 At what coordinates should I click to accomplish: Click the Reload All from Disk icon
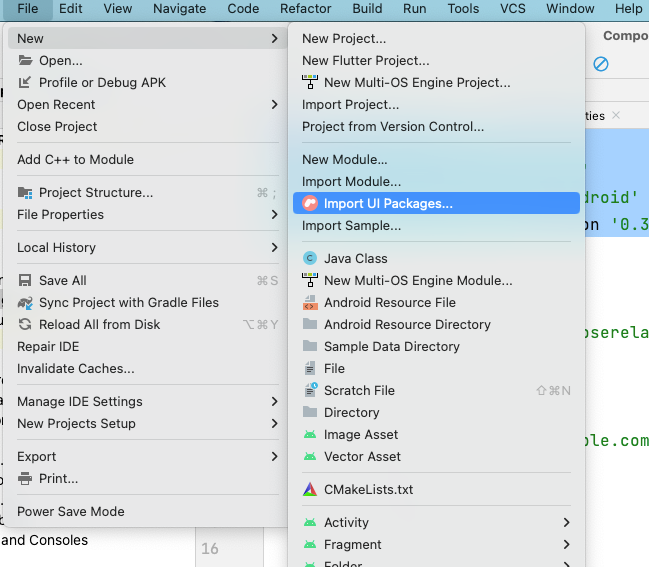pos(25,324)
